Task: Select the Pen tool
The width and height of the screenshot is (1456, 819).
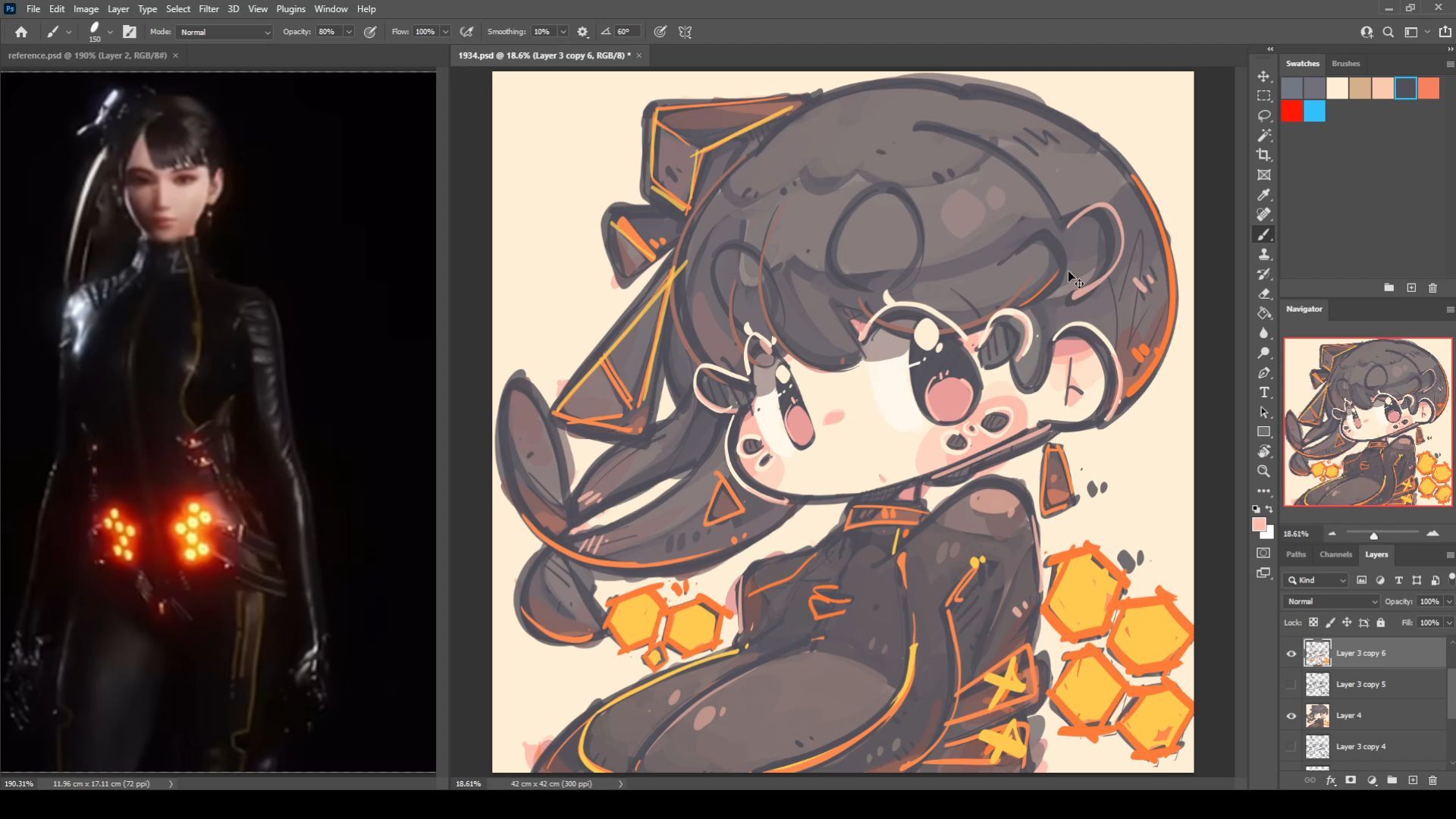Action: coord(1263,373)
